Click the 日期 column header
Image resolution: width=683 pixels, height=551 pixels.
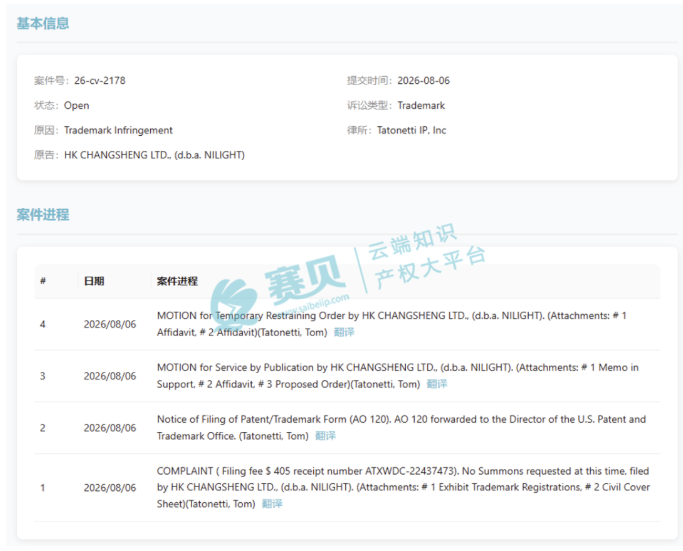pos(94,281)
